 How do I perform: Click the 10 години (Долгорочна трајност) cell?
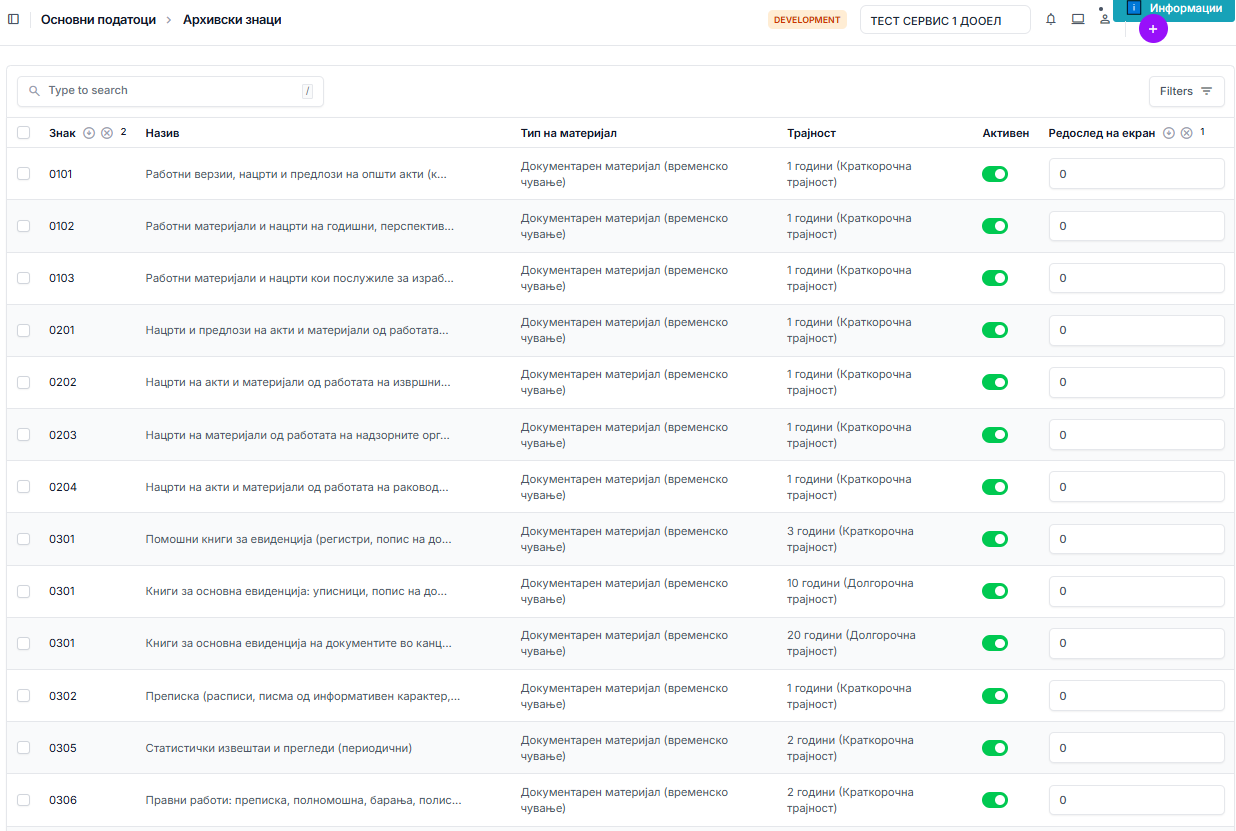tap(851, 591)
